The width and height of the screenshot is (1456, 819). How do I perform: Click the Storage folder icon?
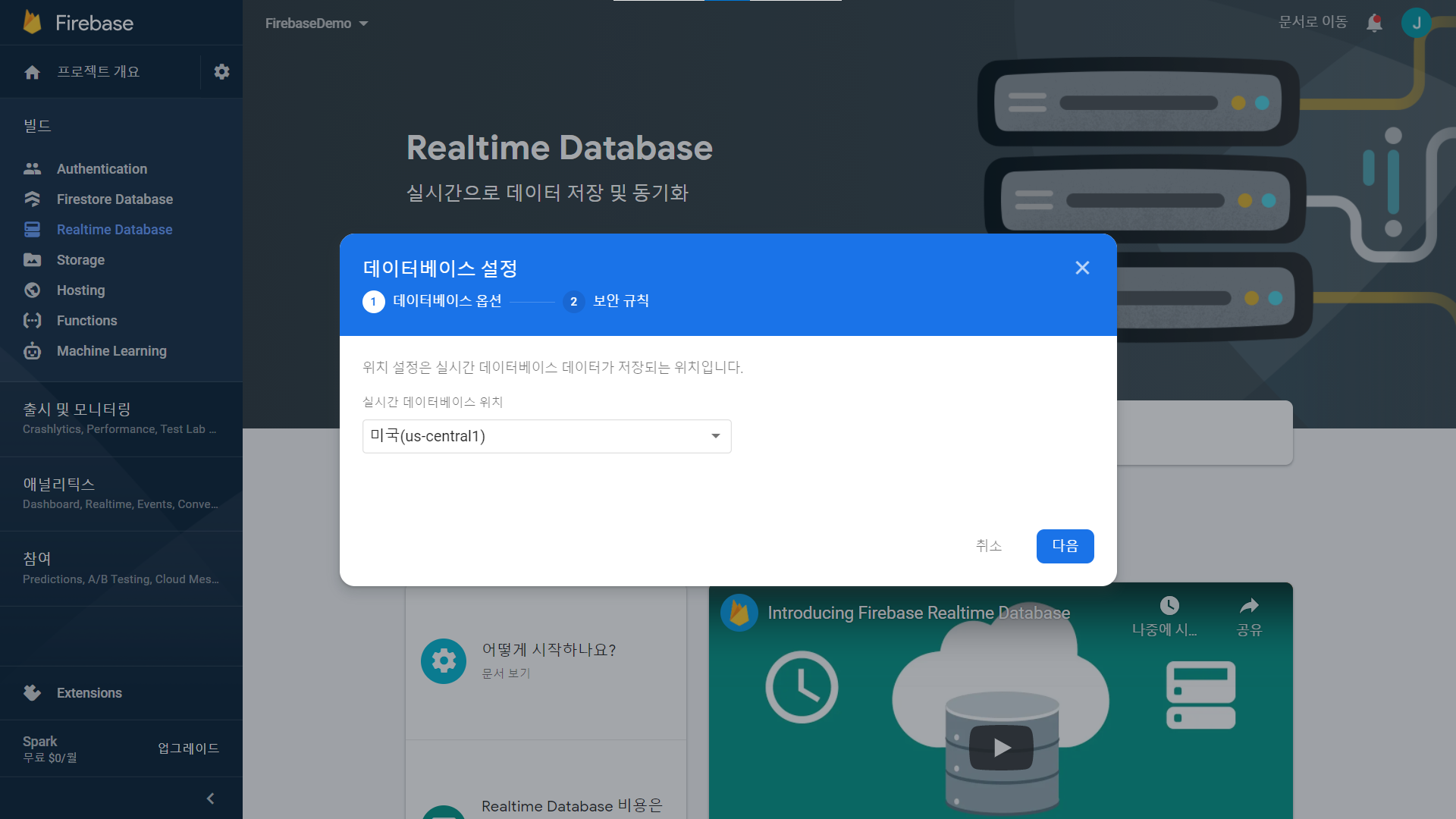[32, 260]
